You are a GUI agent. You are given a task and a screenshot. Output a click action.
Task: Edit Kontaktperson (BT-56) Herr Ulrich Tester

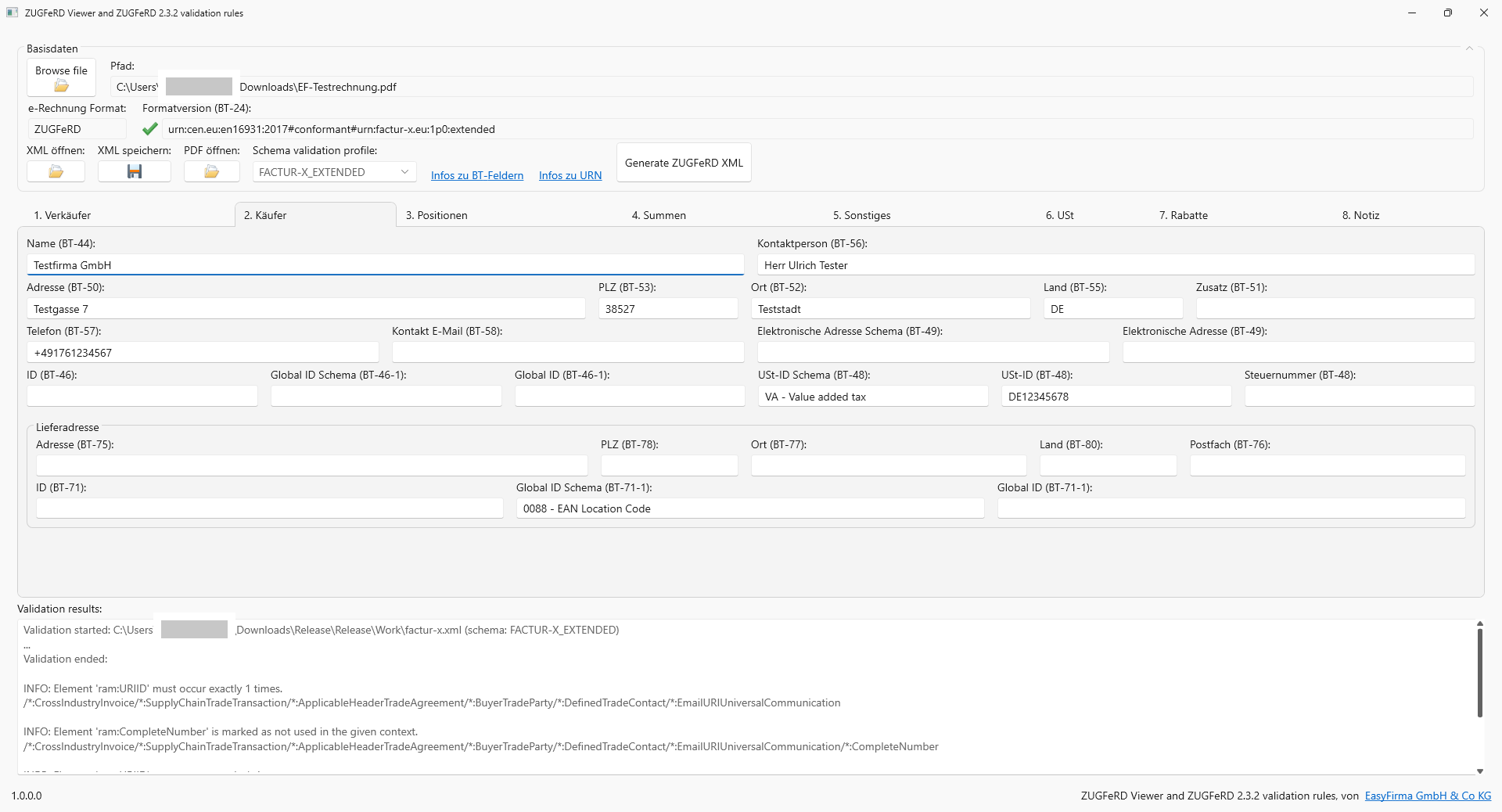[x=1116, y=265]
